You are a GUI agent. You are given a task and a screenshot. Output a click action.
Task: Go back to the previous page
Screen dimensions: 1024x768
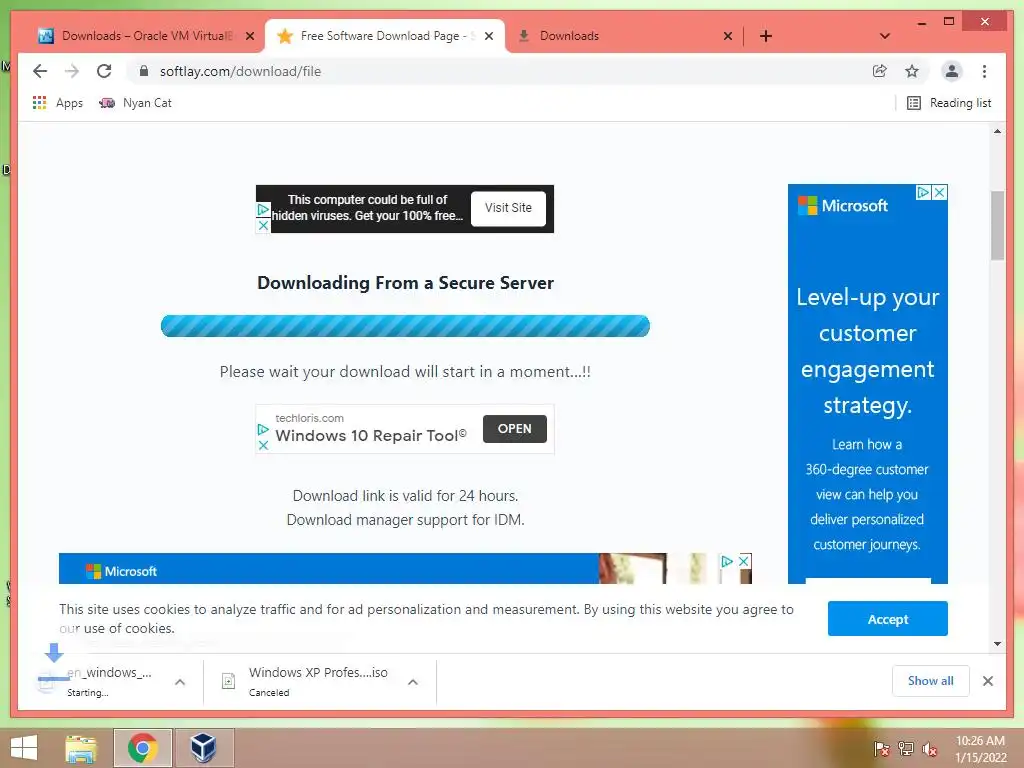pyautogui.click(x=40, y=71)
